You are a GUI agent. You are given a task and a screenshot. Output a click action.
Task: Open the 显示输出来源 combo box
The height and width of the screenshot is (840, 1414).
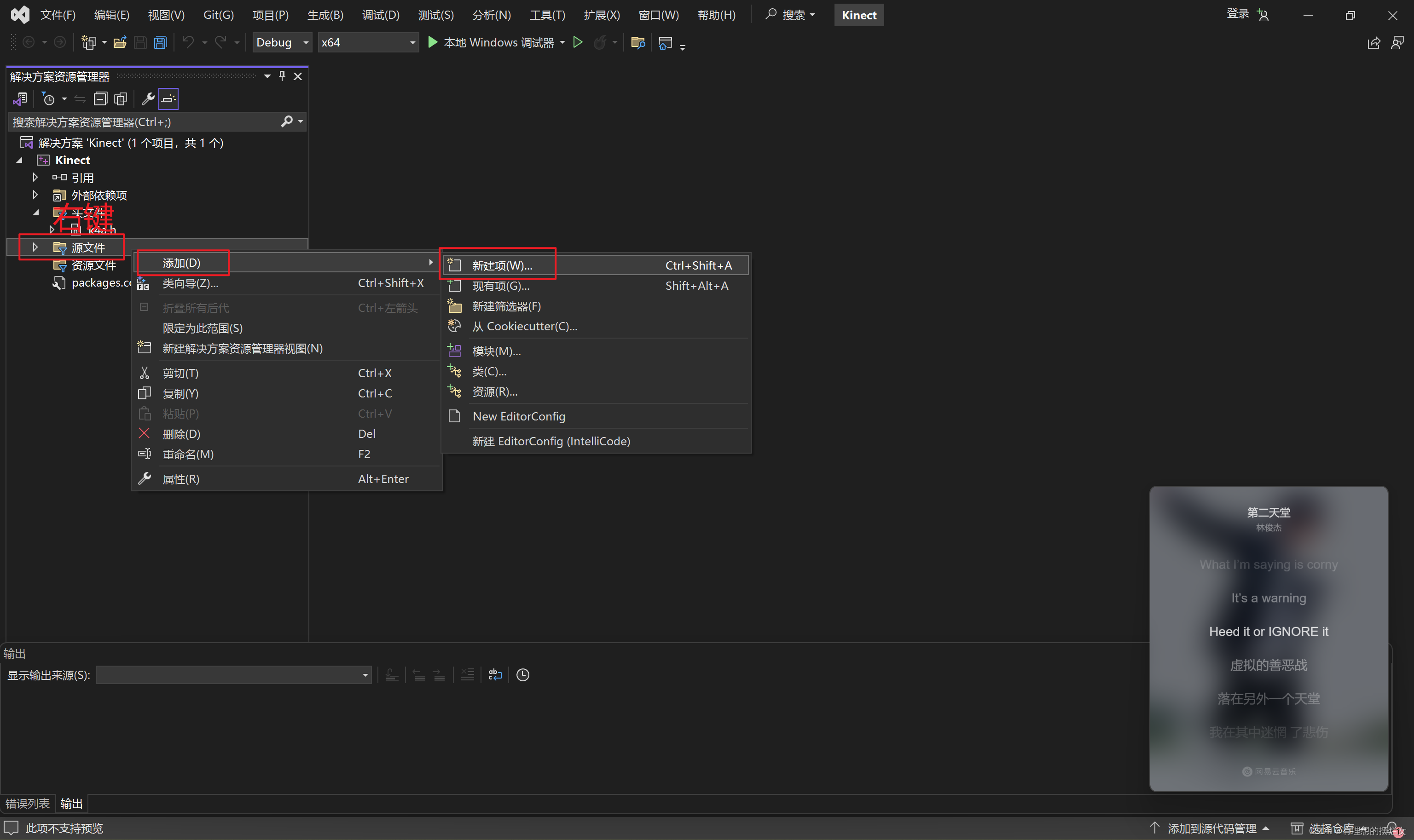click(x=233, y=675)
